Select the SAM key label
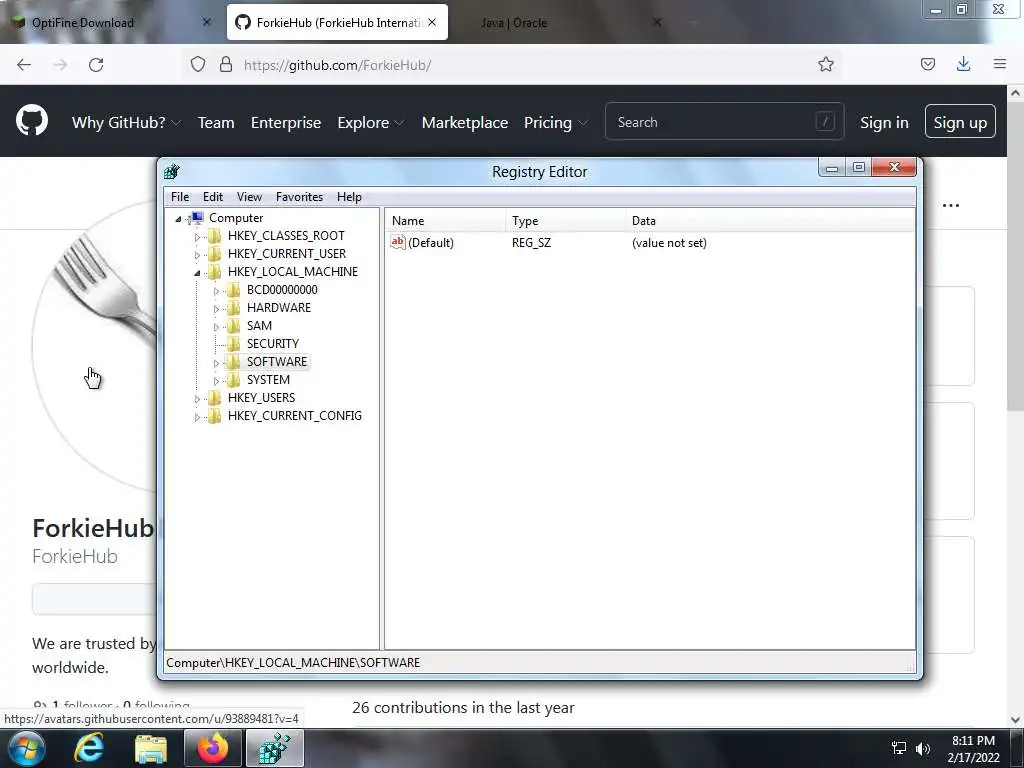The width and height of the screenshot is (1024, 768). [259, 325]
